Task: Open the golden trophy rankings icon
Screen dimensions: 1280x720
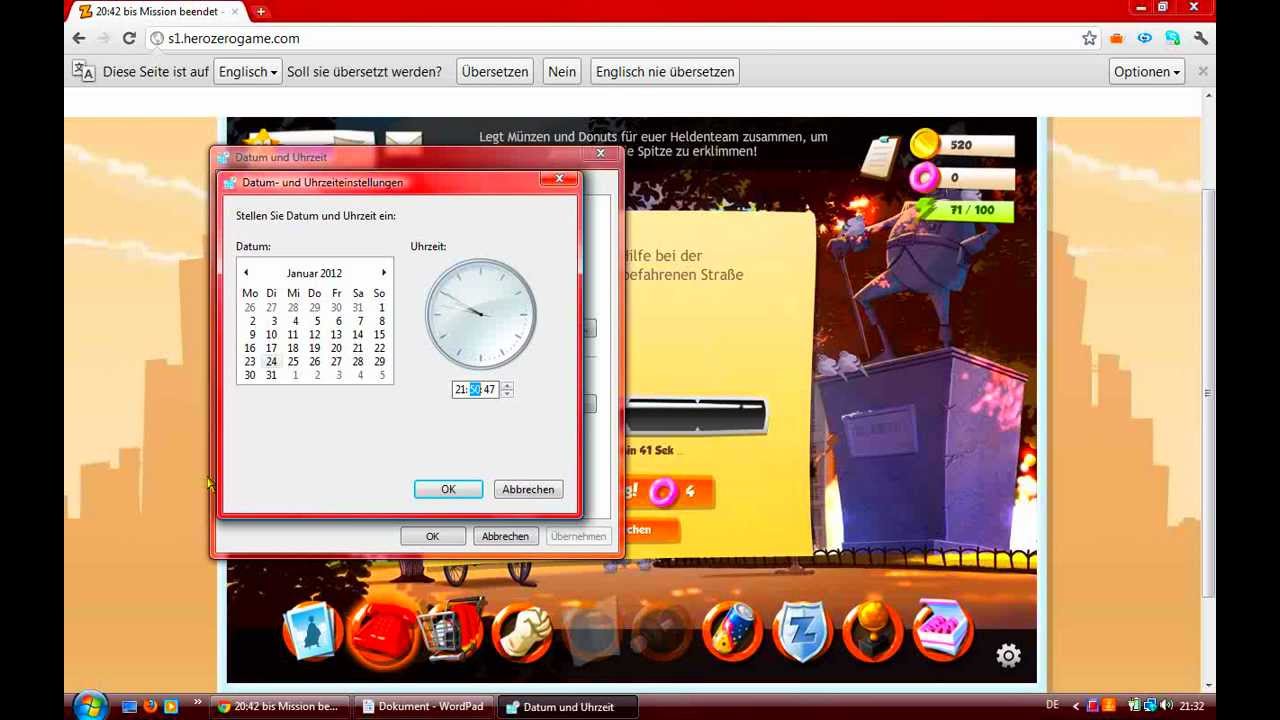Action: (x=872, y=631)
